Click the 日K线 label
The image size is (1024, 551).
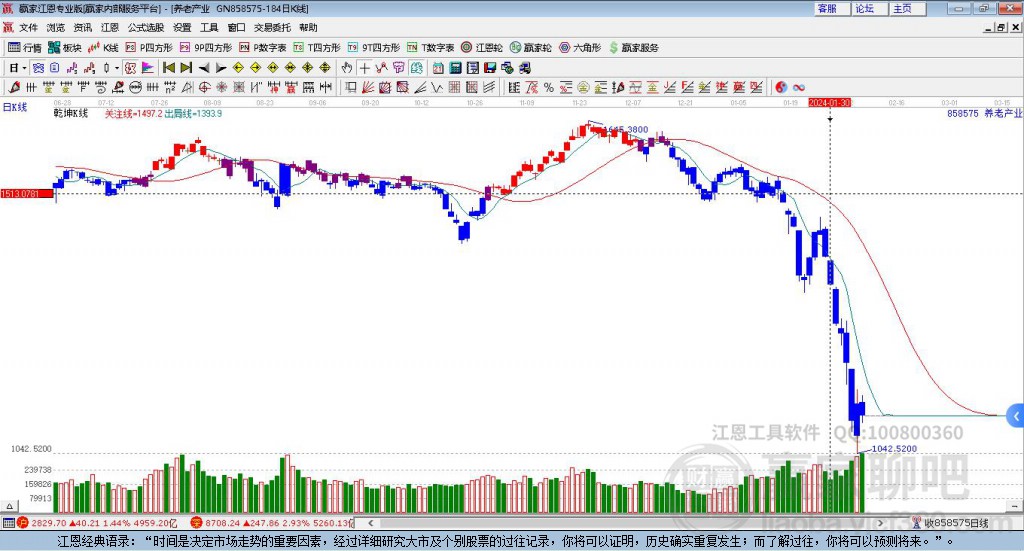pyautogui.click(x=14, y=107)
